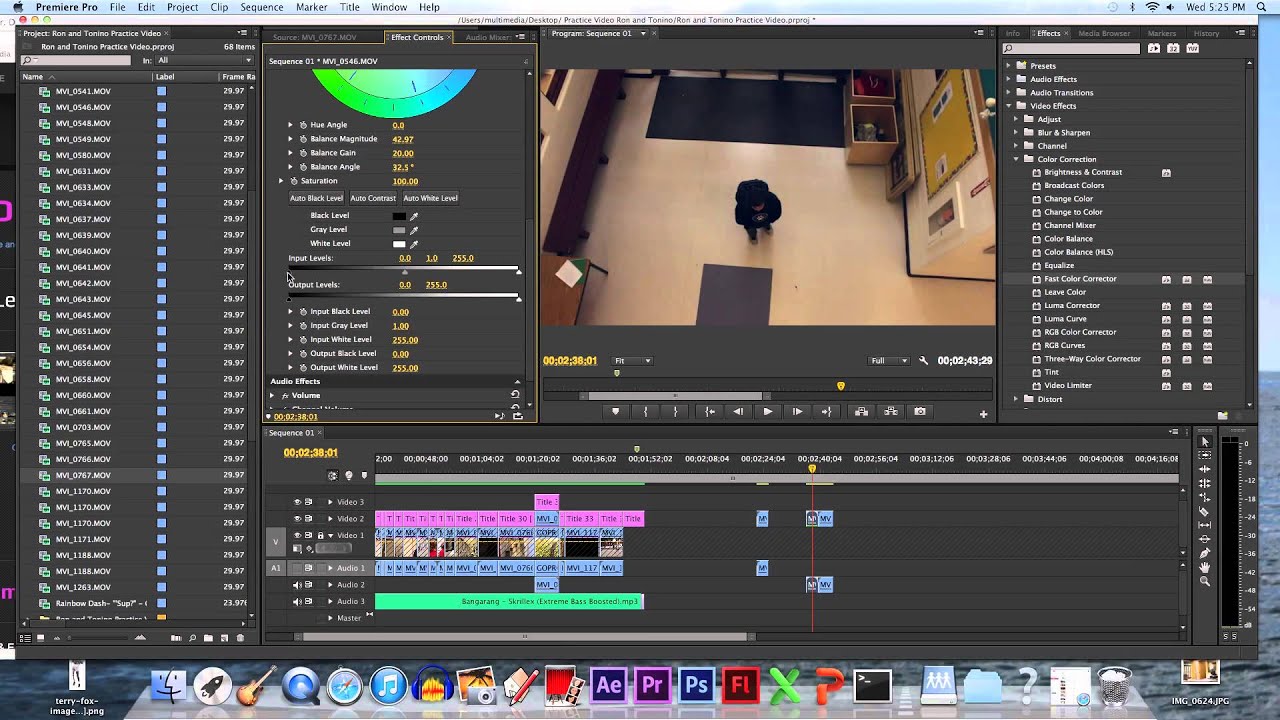Screen dimensions: 1280x720
Task: Mute Audio 2 track speaker icon
Action: [297, 585]
